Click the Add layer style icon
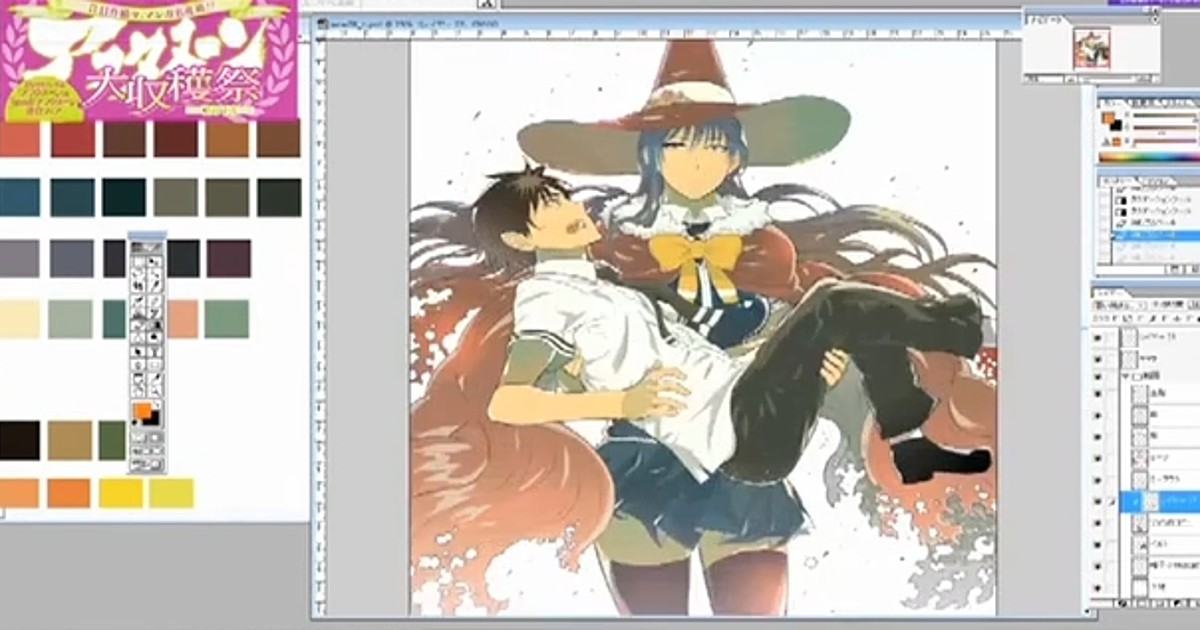Viewport: 1200px width, 630px height. [x=1122, y=603]
